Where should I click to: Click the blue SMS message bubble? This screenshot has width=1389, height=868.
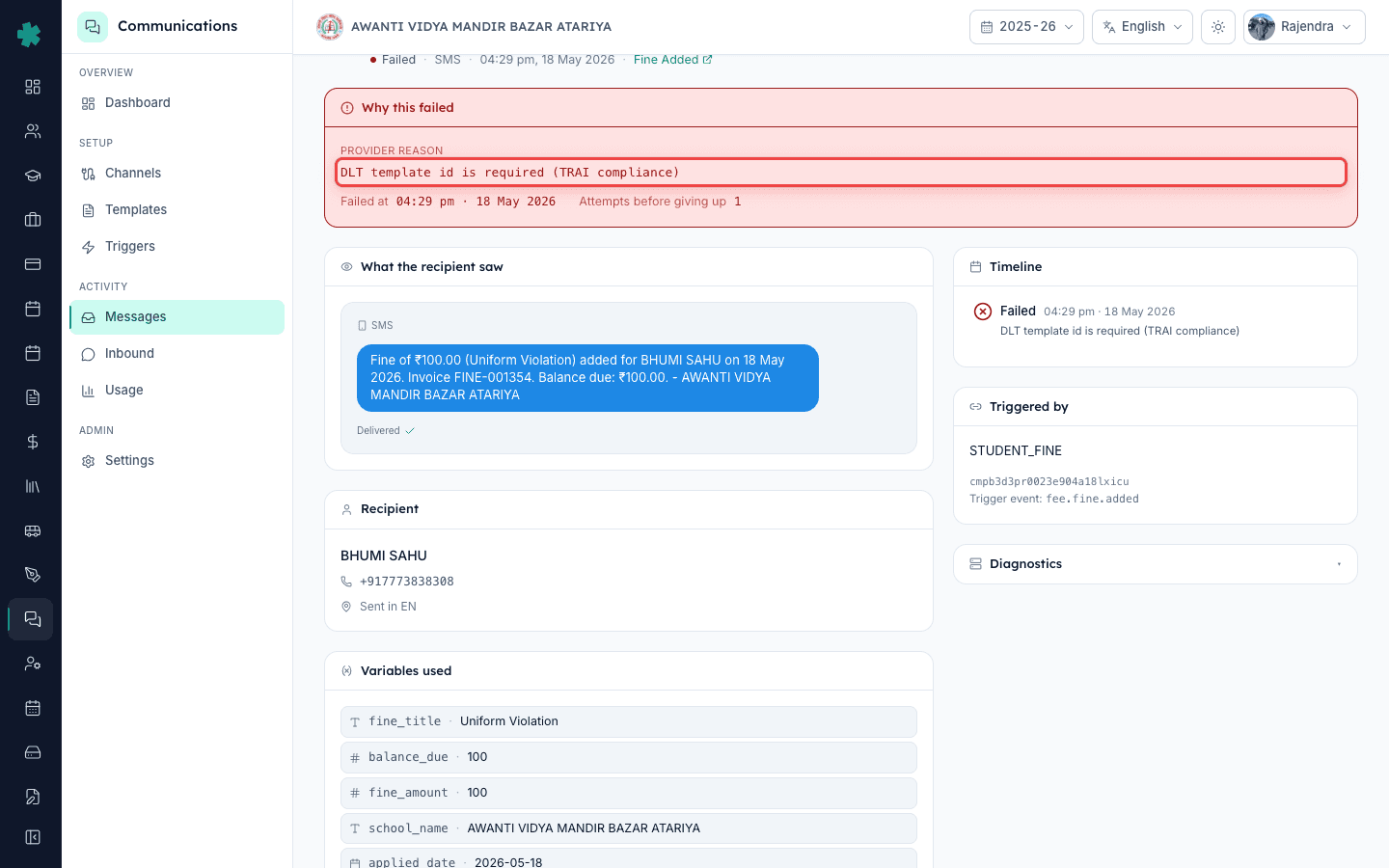587,378
